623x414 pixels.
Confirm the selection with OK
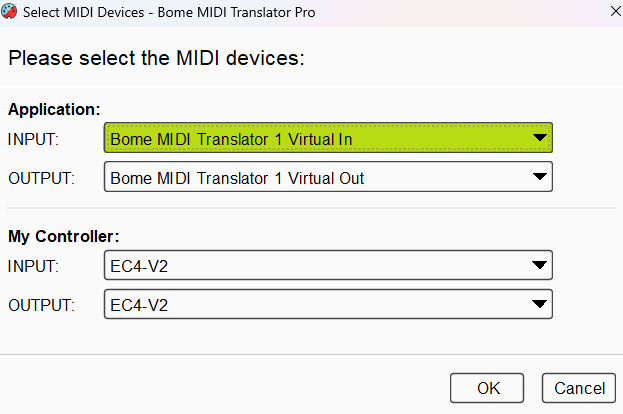pos(487,388)
